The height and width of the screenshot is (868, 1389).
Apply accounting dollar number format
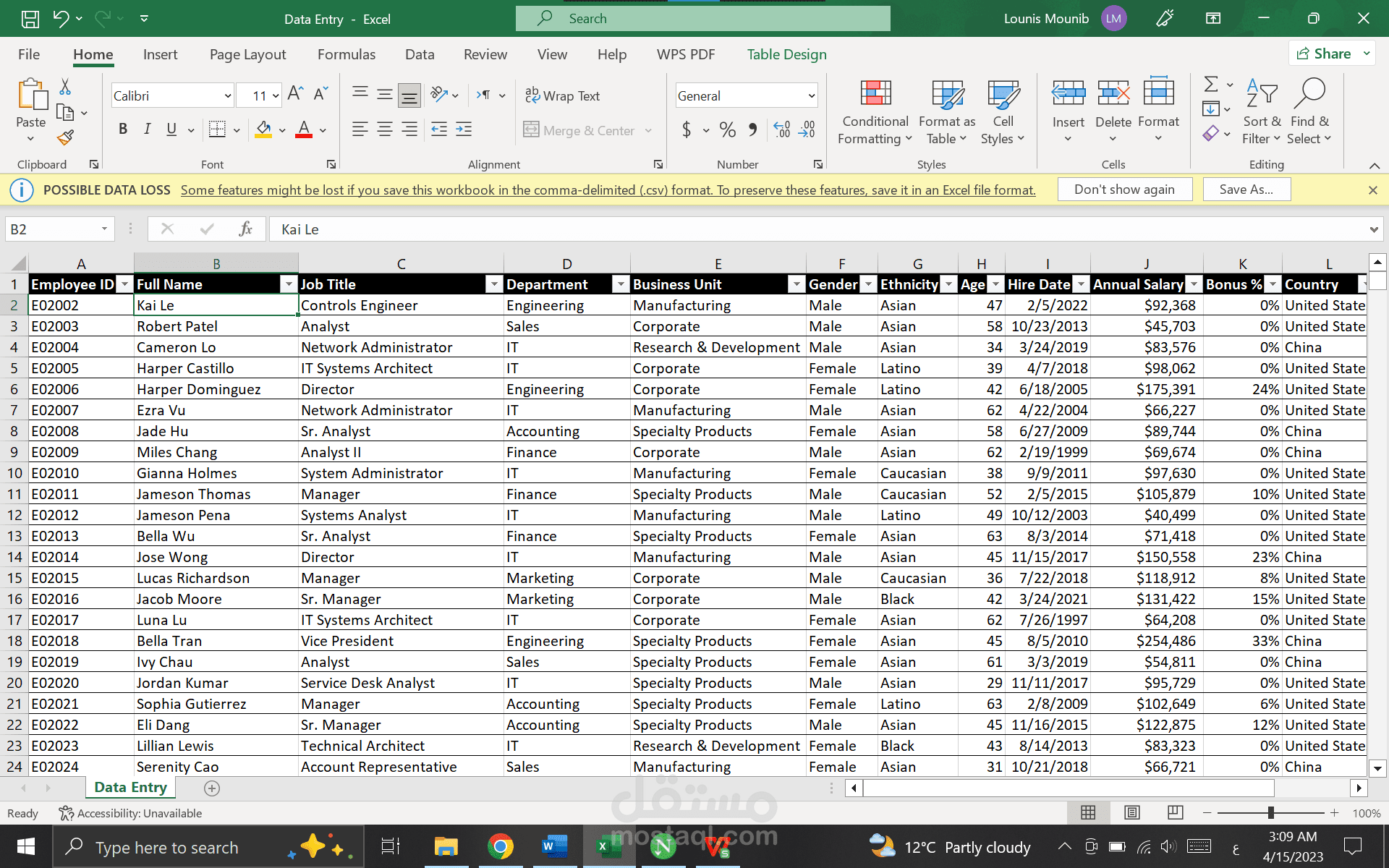pos(687,129)
